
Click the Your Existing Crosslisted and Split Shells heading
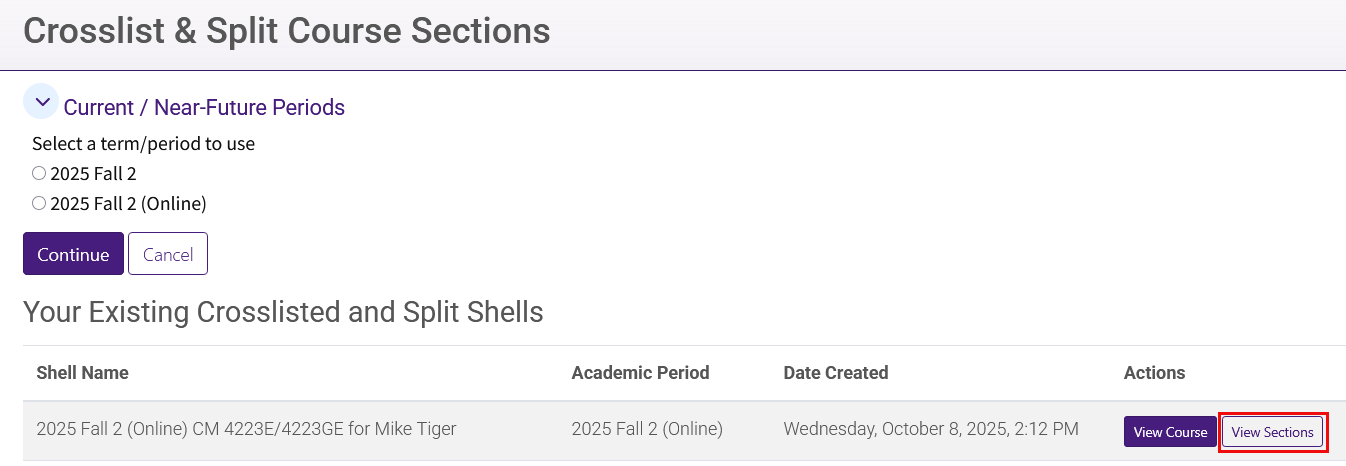coord(283,312)
